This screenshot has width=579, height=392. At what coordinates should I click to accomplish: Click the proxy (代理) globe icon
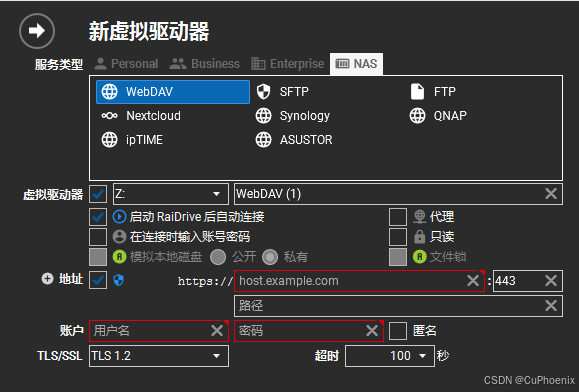[x=420, y=217]
